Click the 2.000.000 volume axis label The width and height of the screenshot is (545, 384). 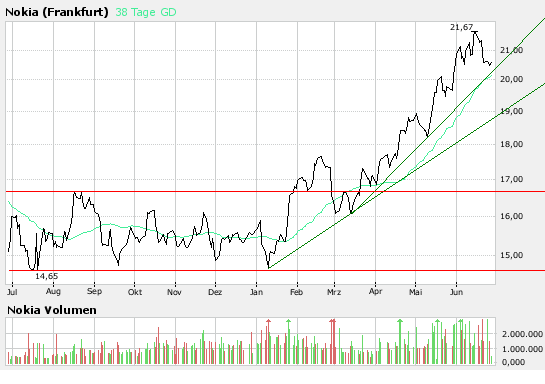pos(522,334)
